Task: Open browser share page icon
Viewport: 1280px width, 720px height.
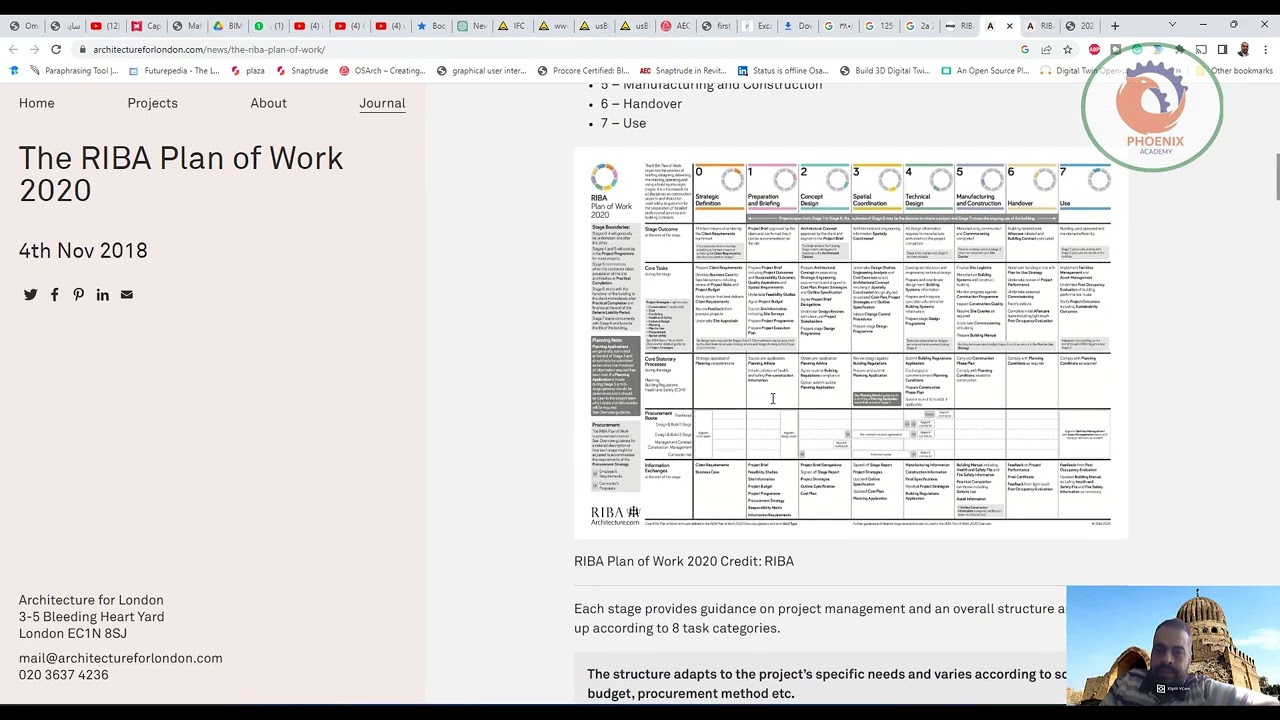Action: 1046,49
